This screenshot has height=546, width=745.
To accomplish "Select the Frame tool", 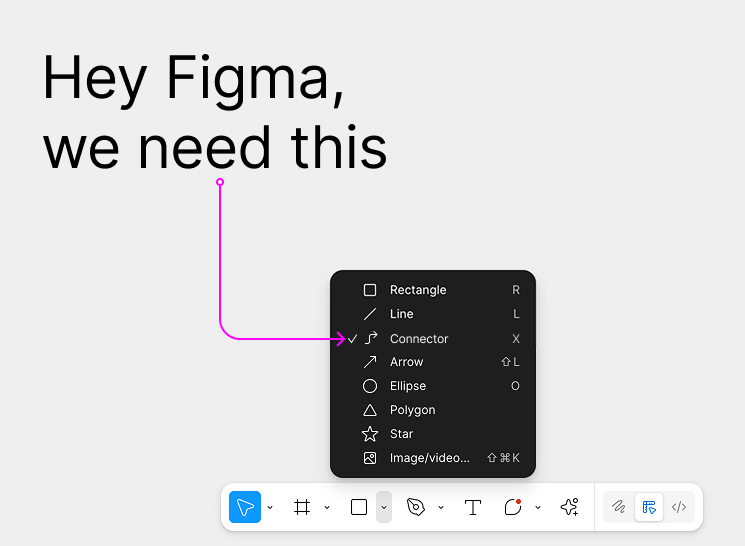I will pos(302,507).
